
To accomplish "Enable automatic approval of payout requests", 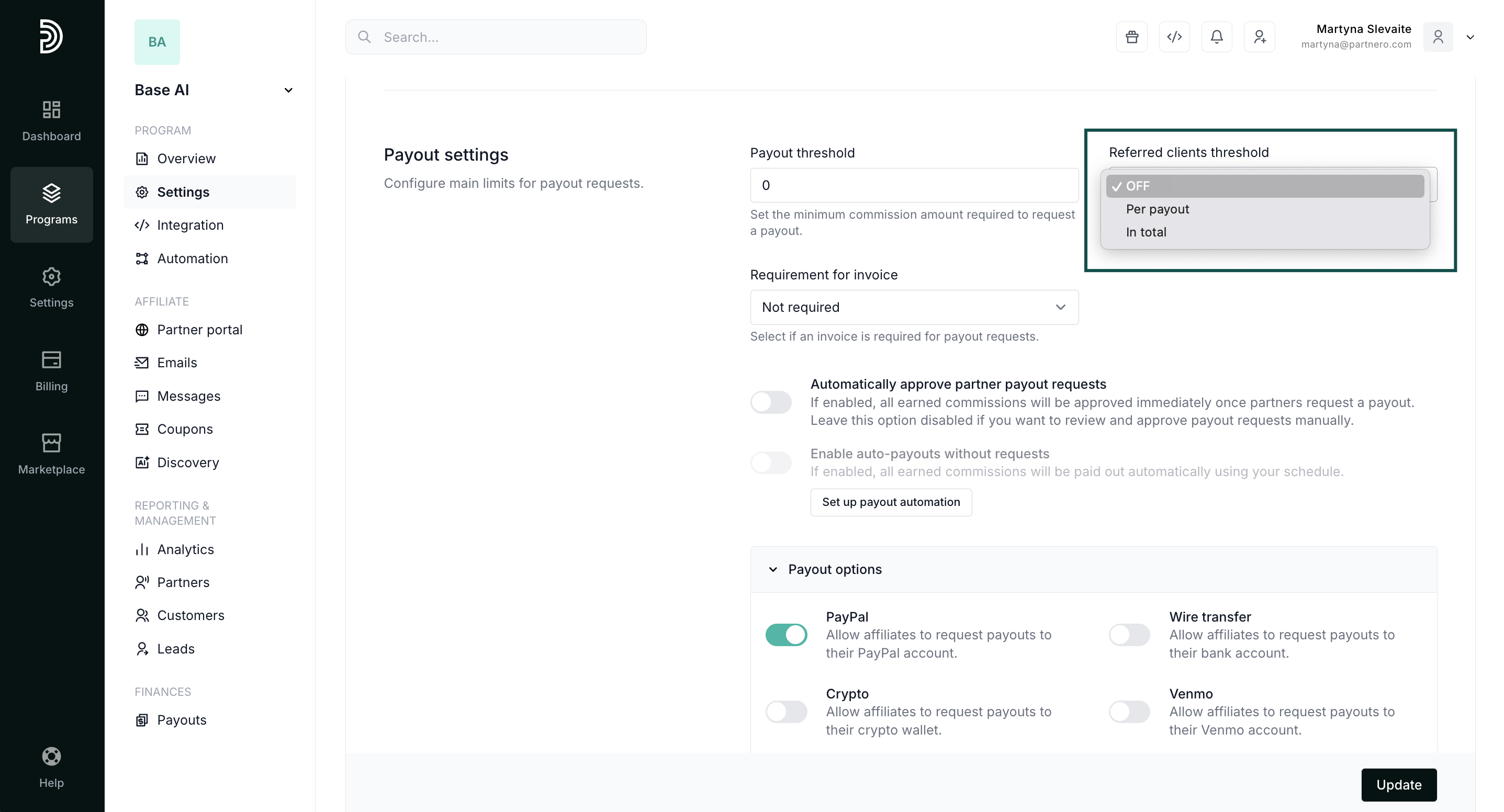I will click(x=771, y=402).
